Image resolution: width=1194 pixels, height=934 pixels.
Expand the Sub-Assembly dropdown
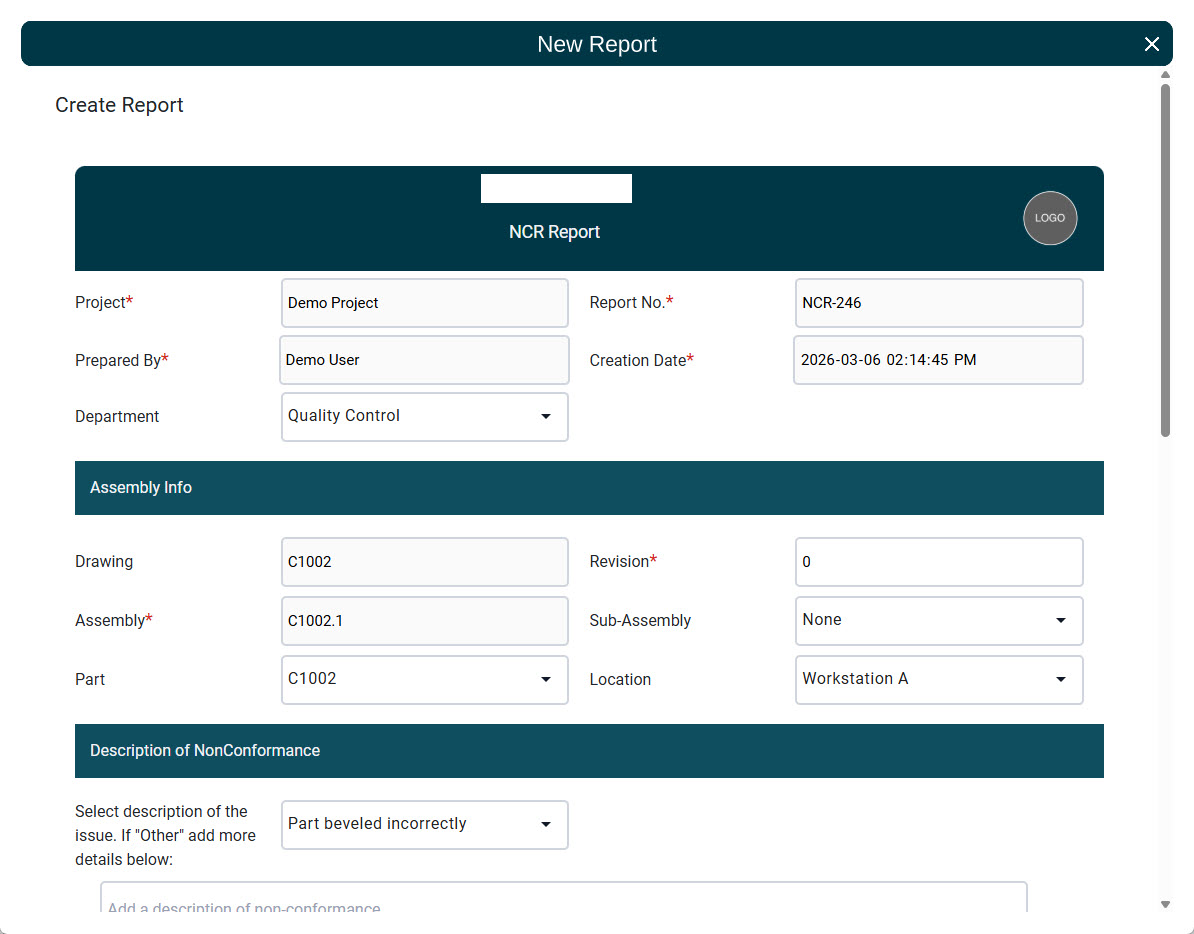click(x=938, y=621)
